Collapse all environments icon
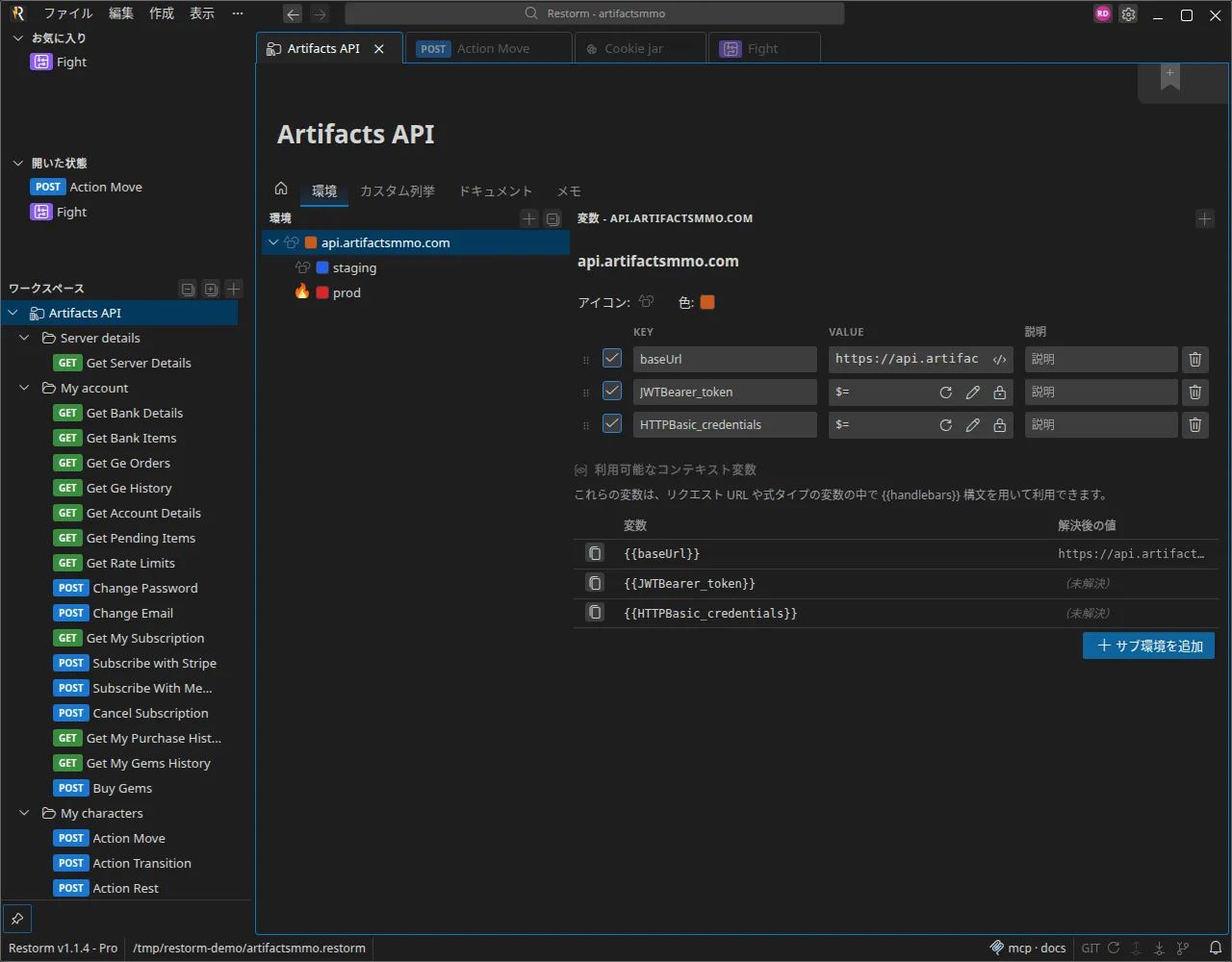 point(552,218)
